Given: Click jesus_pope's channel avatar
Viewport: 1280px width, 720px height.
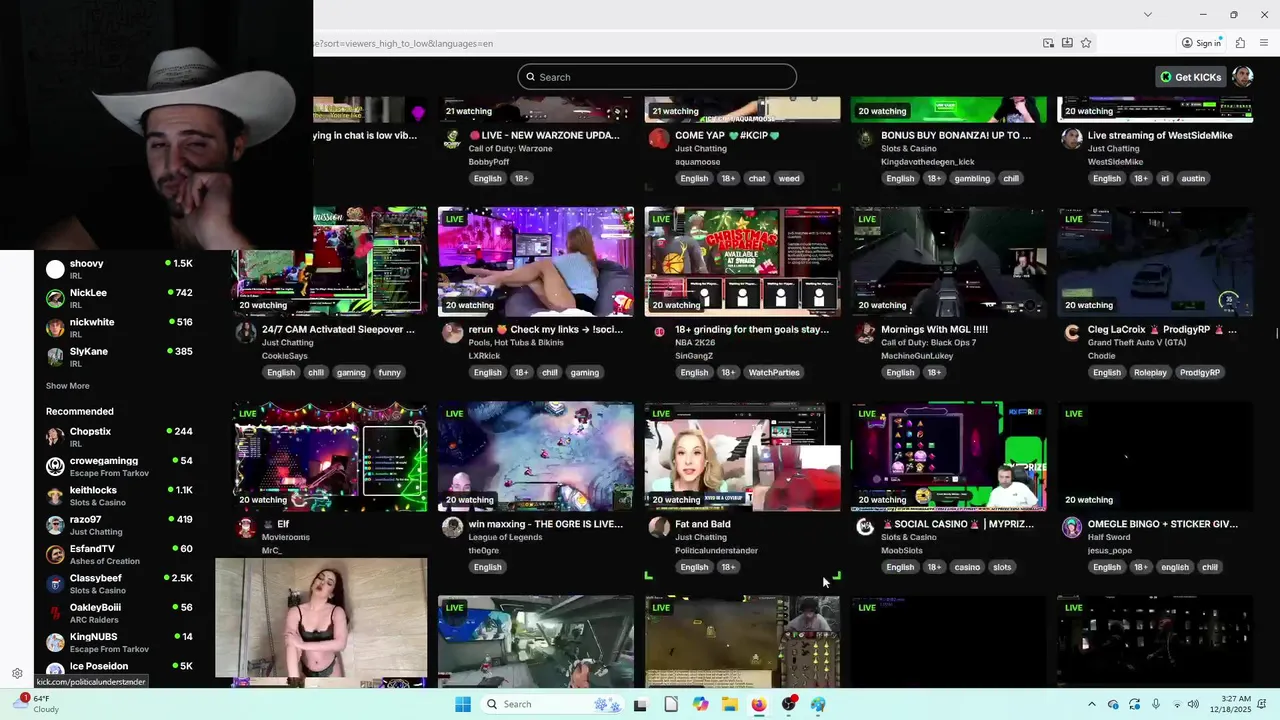Looking at the screenshot, I should click(1072, 527).
